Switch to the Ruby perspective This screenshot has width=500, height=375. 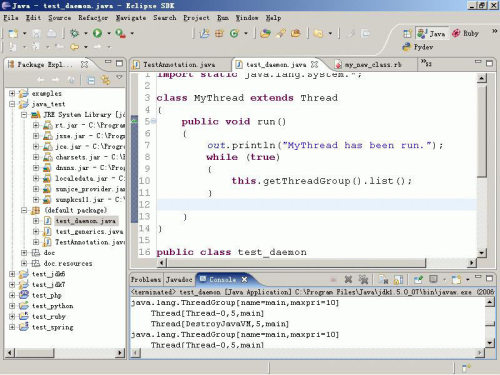[465, 33]
